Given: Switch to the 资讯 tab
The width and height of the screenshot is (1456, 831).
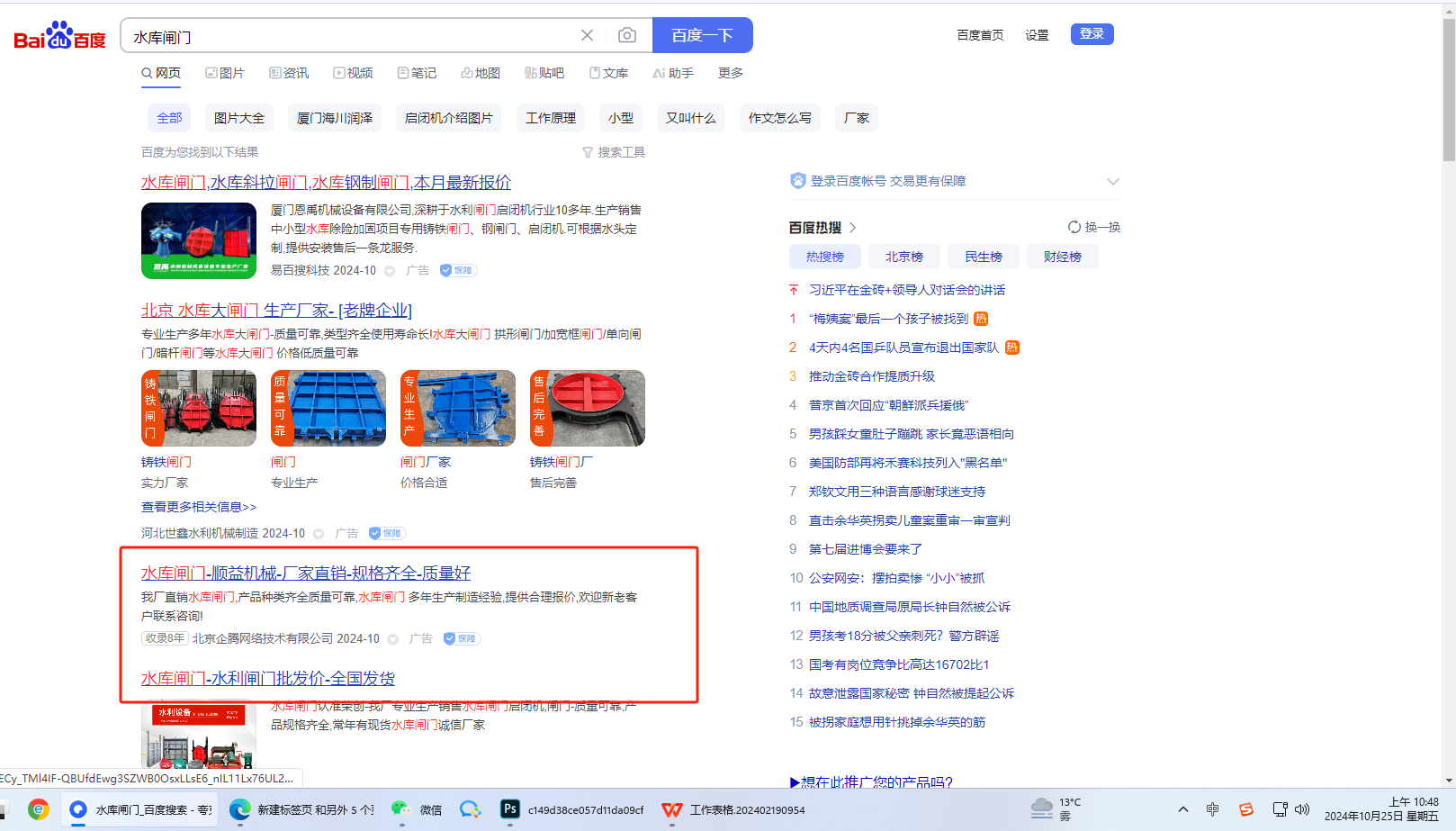Looking at the screenshot, I should click(x=289, y=73).
